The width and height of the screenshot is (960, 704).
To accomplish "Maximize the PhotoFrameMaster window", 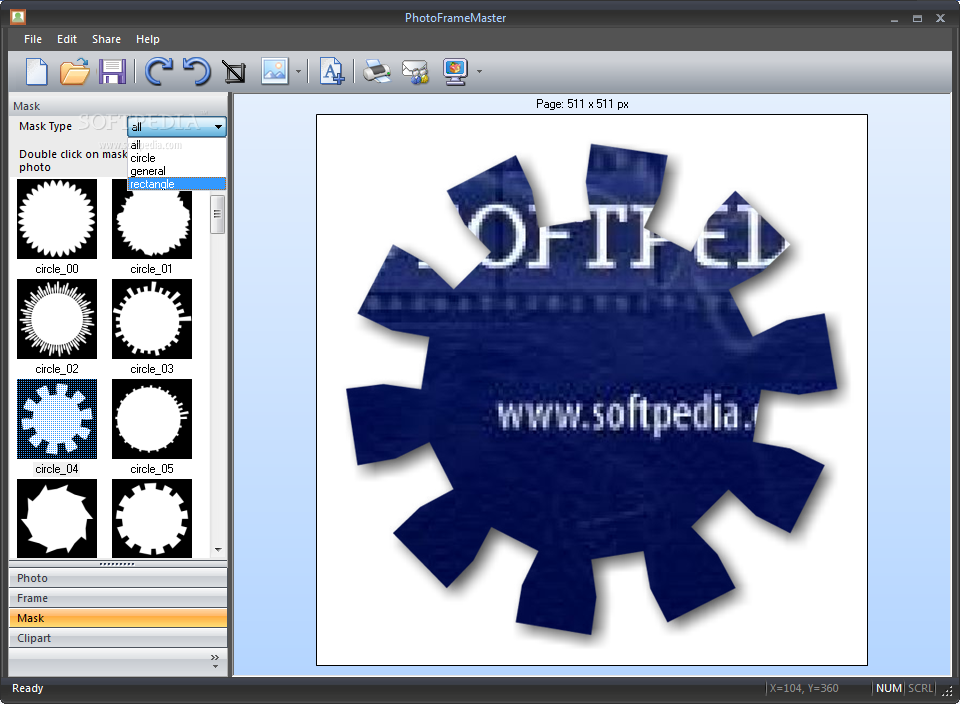I will pos(917,18).
